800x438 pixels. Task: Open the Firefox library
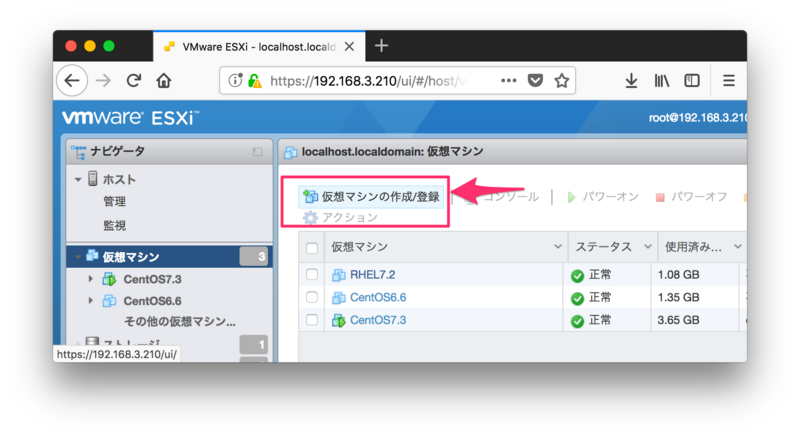pyautogui.click(x=661, y=81)
